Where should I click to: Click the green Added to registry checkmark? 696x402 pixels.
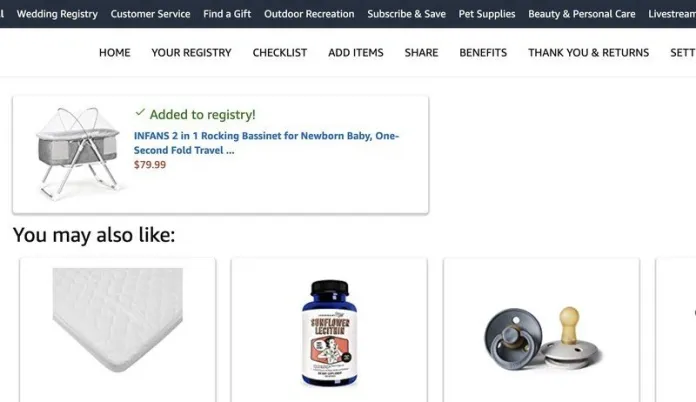coord(140,112)
